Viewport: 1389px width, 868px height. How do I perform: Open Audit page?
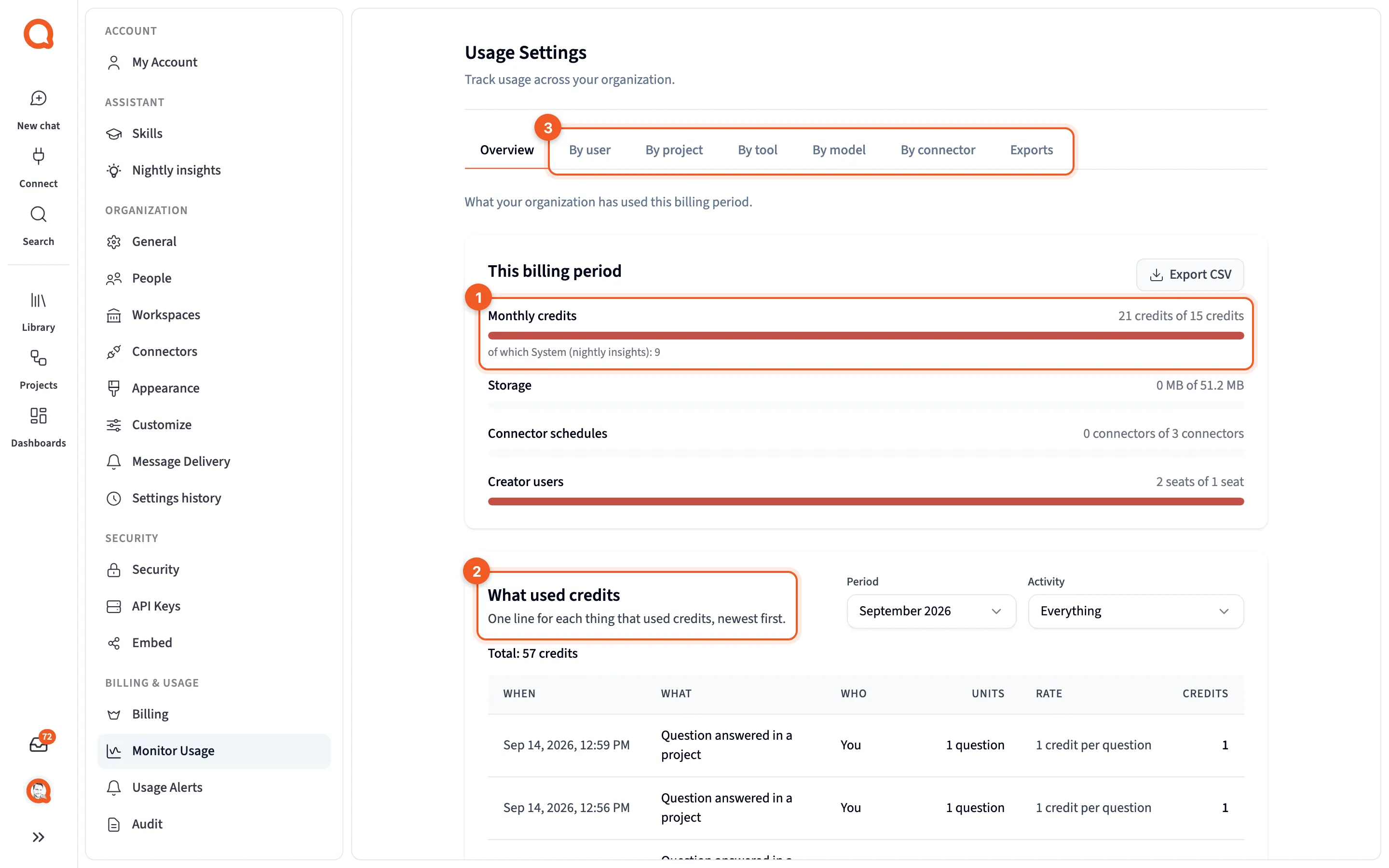tap(214, 825)
